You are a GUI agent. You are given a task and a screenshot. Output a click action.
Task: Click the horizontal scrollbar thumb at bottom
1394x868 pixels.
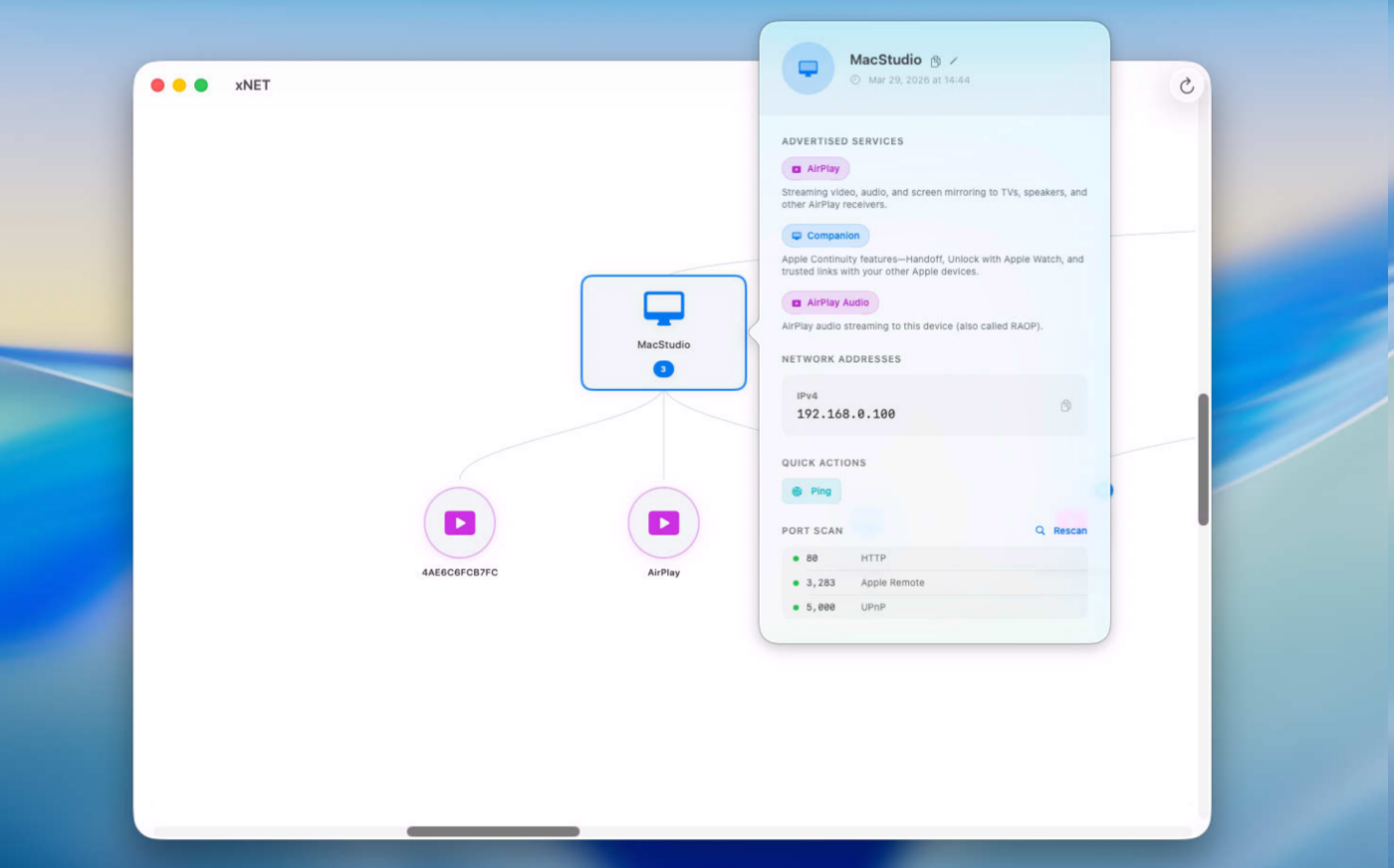coord(493,831)
